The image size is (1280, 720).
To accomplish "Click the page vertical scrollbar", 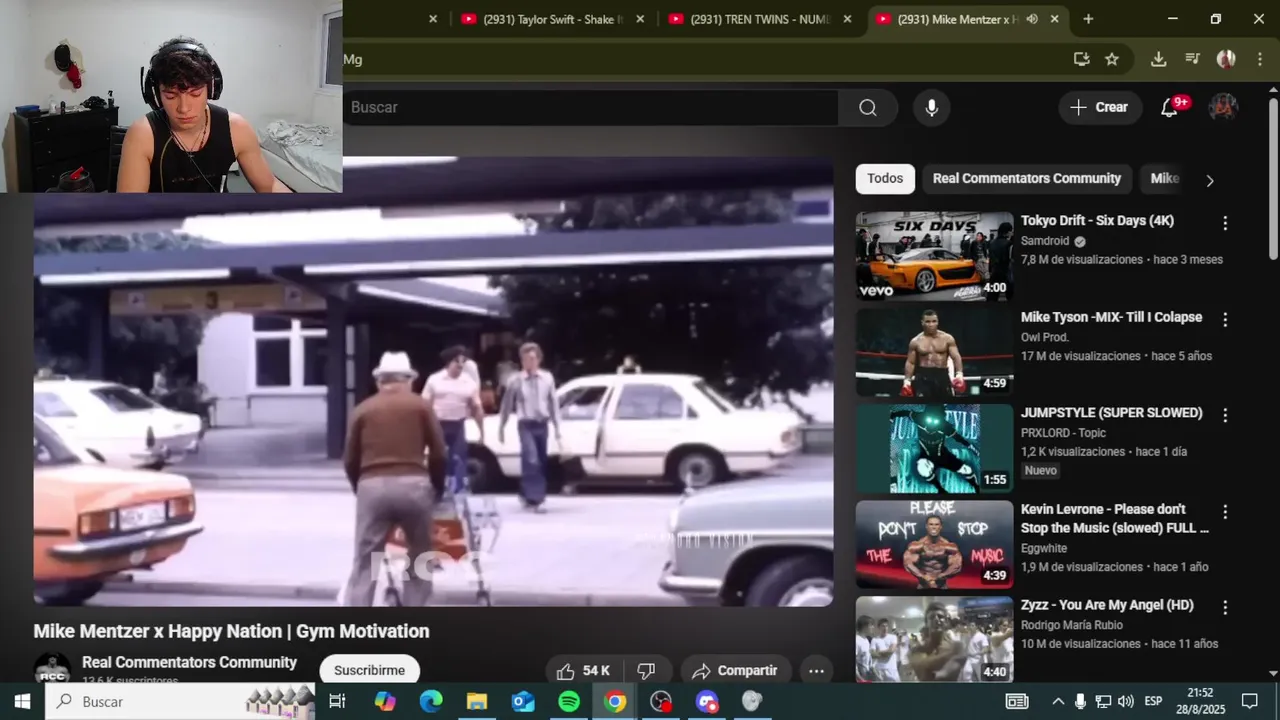I will (1273, 180).
